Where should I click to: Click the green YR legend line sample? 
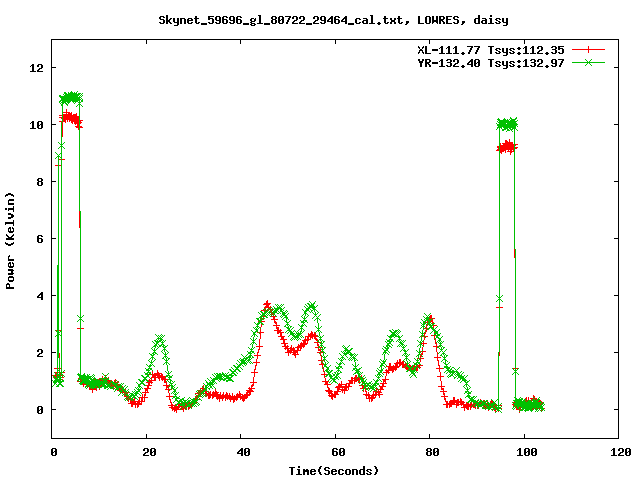[588, 62]
